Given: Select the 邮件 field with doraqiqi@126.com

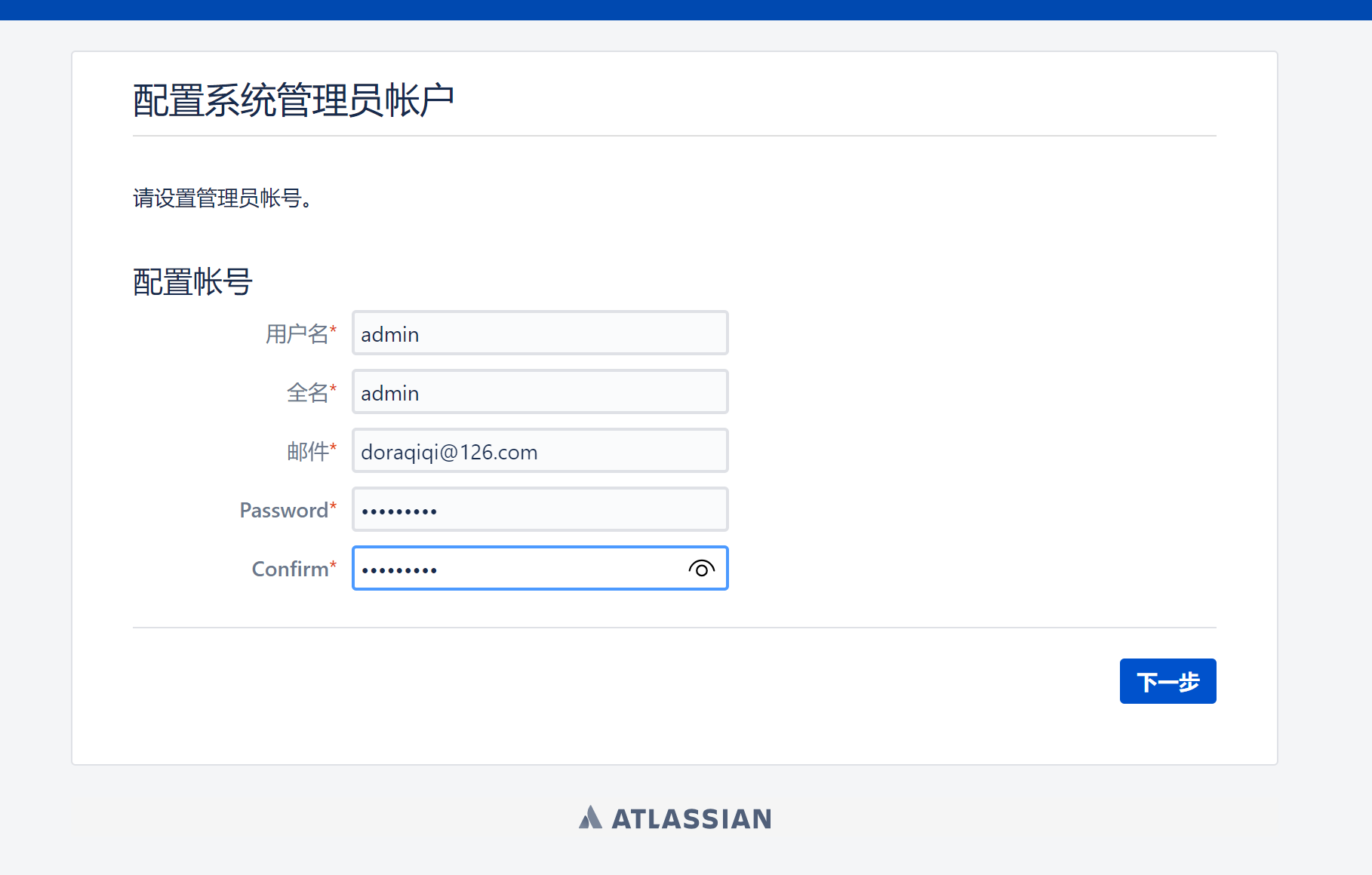Looking at the screenshot, I should [540, 450].
